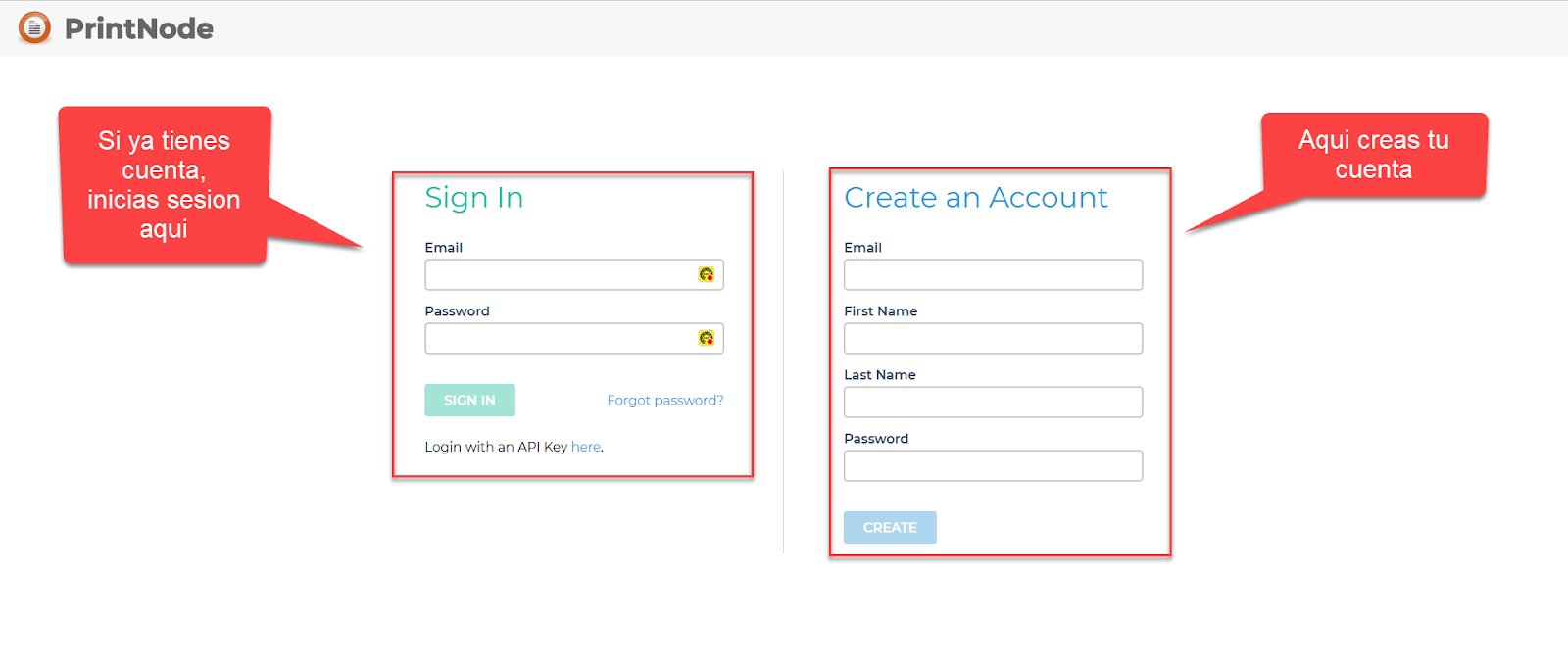Image resolution: width=1568 pixels, height=667 pixels.
Task: Select the Last Name input box
Action: pos(993,402)
